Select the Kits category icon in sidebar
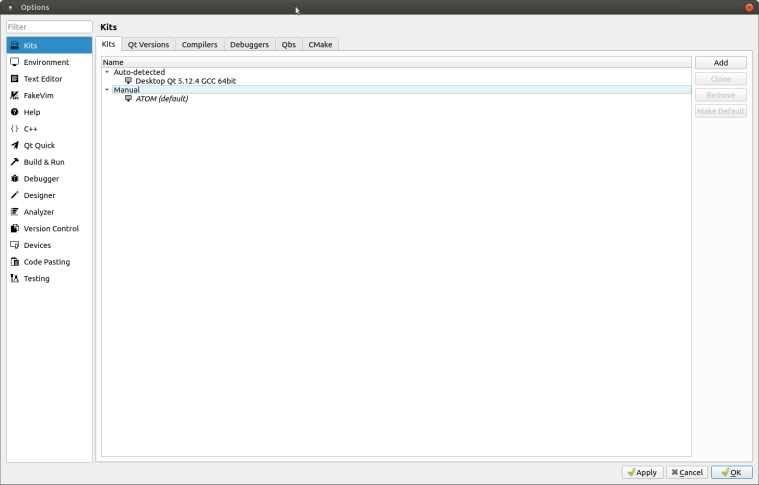 (x=15, y=45)
